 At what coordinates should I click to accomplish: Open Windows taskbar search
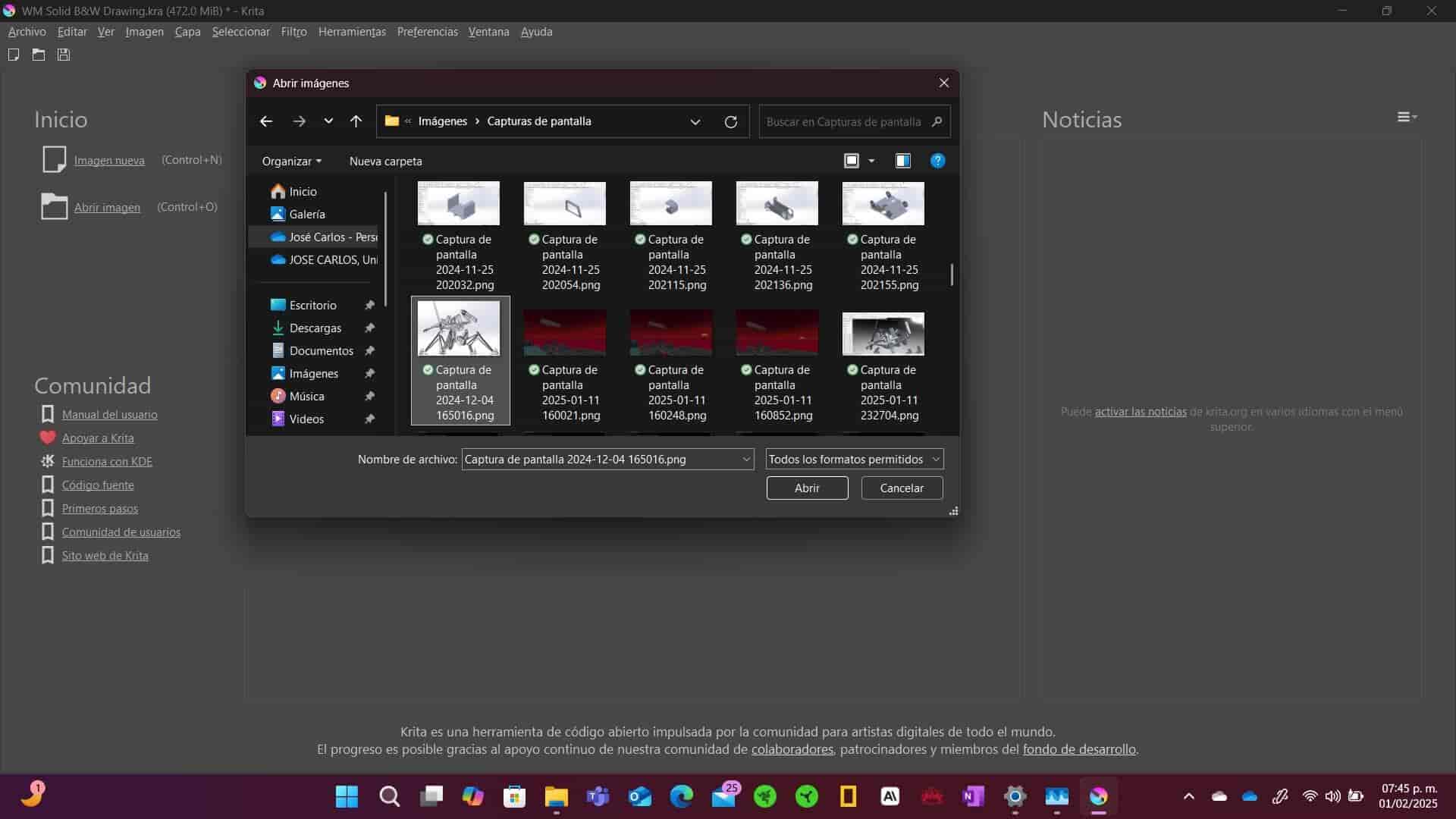click(390, 796)
